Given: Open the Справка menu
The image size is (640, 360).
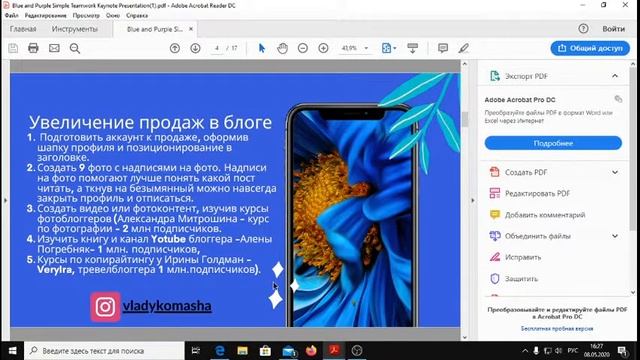Looking at the screenshot, I should tap(137, 16).
